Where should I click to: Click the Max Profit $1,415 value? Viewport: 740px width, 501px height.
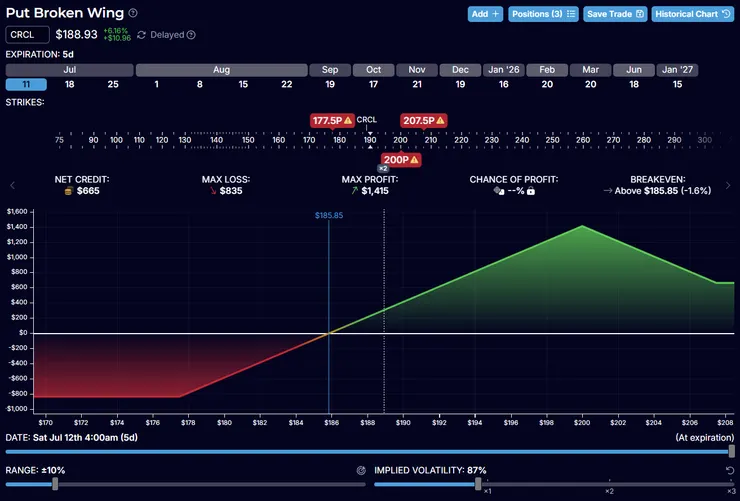[x=375, y=191]
